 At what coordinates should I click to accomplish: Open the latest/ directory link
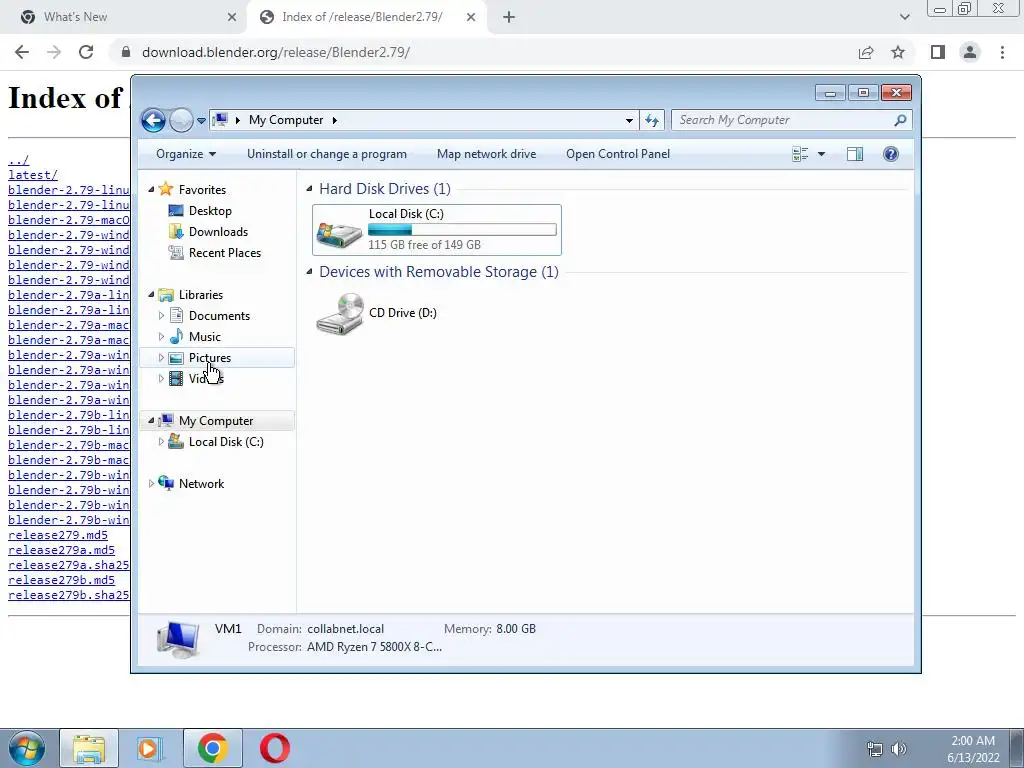point(33,175)
